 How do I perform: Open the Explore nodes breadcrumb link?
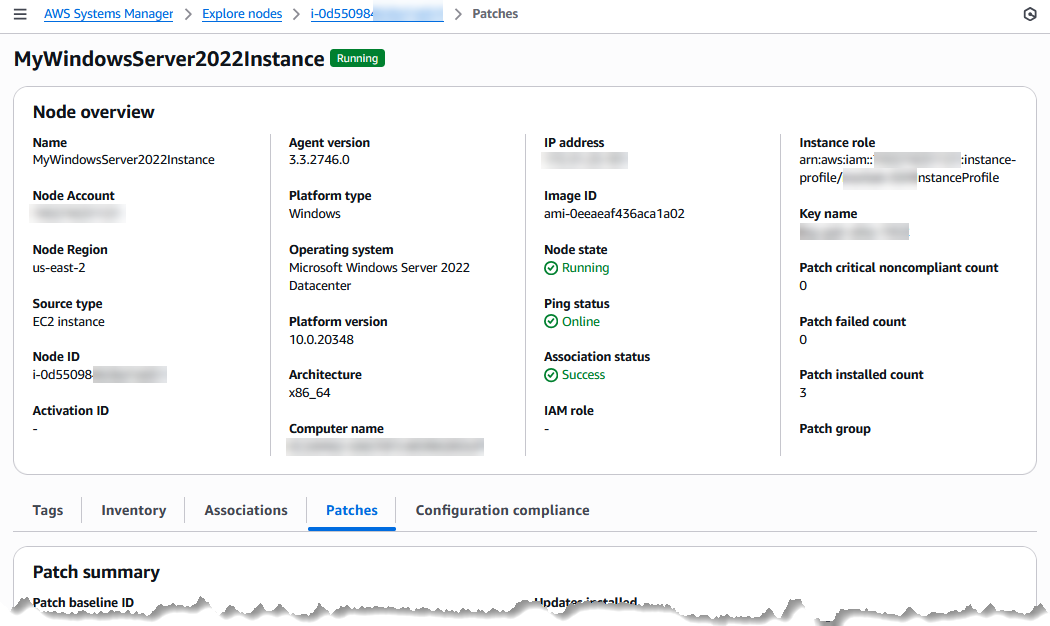241,13
